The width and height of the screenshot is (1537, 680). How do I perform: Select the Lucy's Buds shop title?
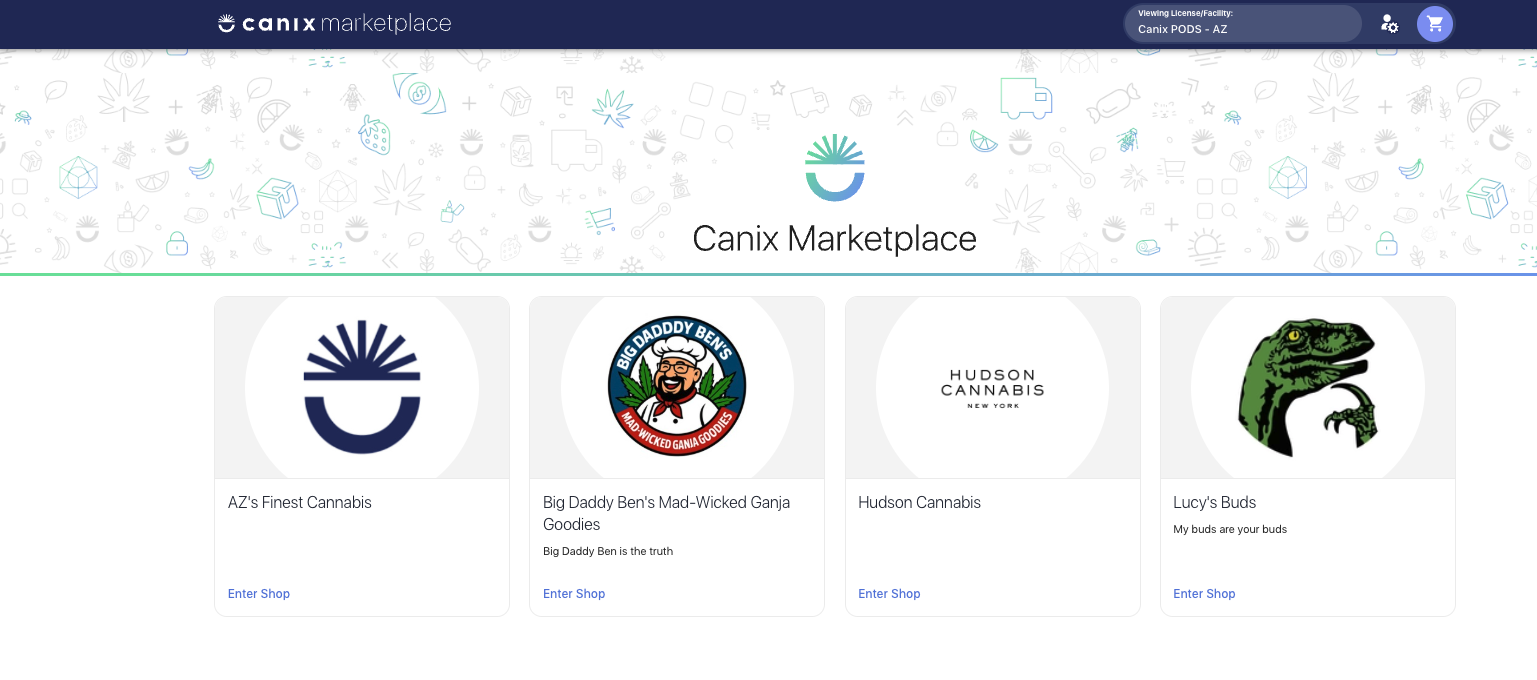pyautogui.click(x=1214, y=503)
